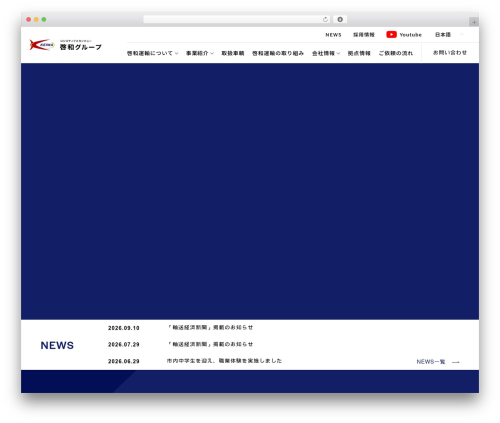The image size is (500, 423).
Task: Open the 日本語 language dropdown
Action: [x=449, y=35]
